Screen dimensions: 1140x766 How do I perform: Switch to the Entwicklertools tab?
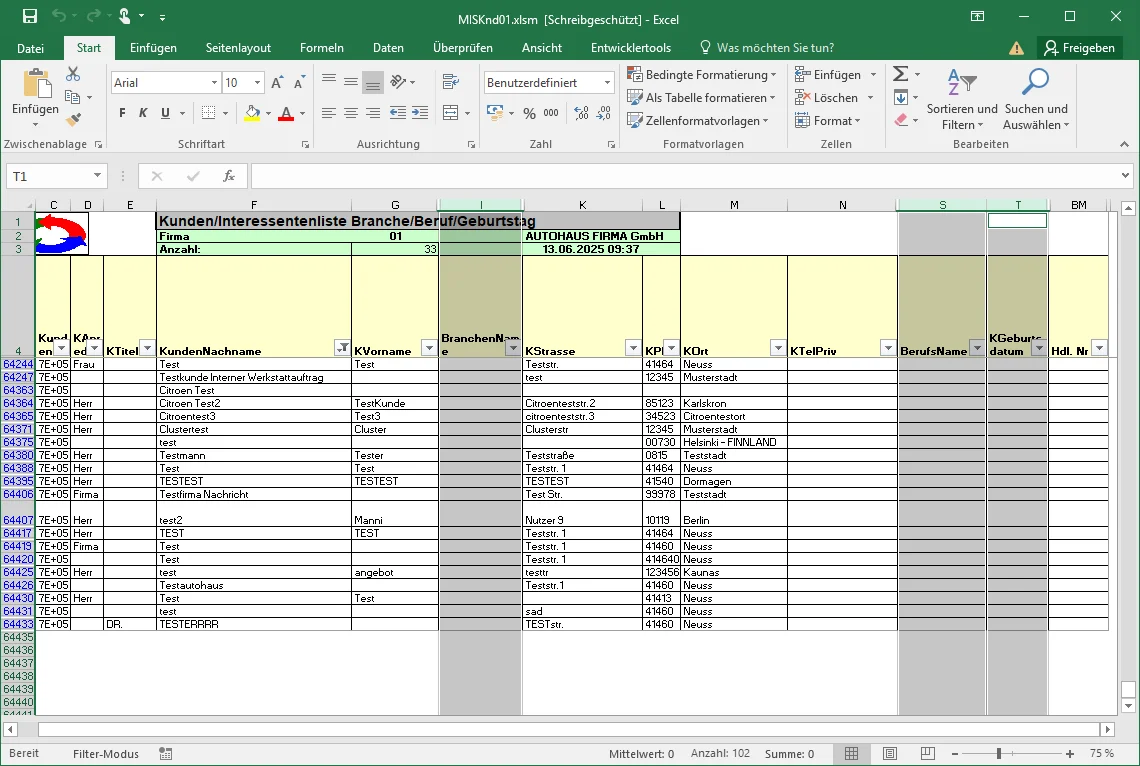[630, 48]
